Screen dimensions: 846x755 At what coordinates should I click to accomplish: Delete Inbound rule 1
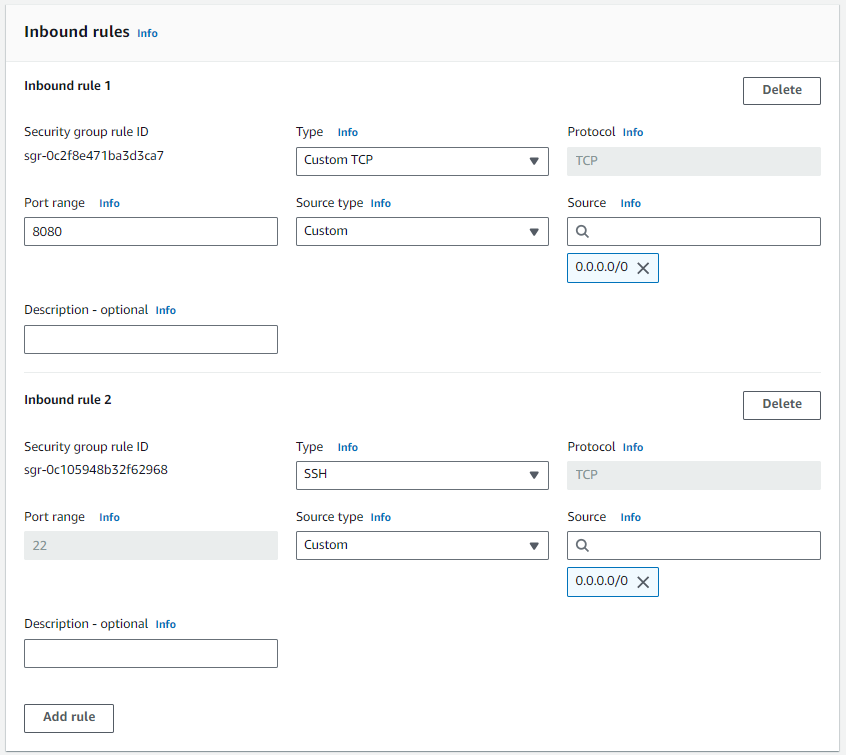tap(781, 91)
